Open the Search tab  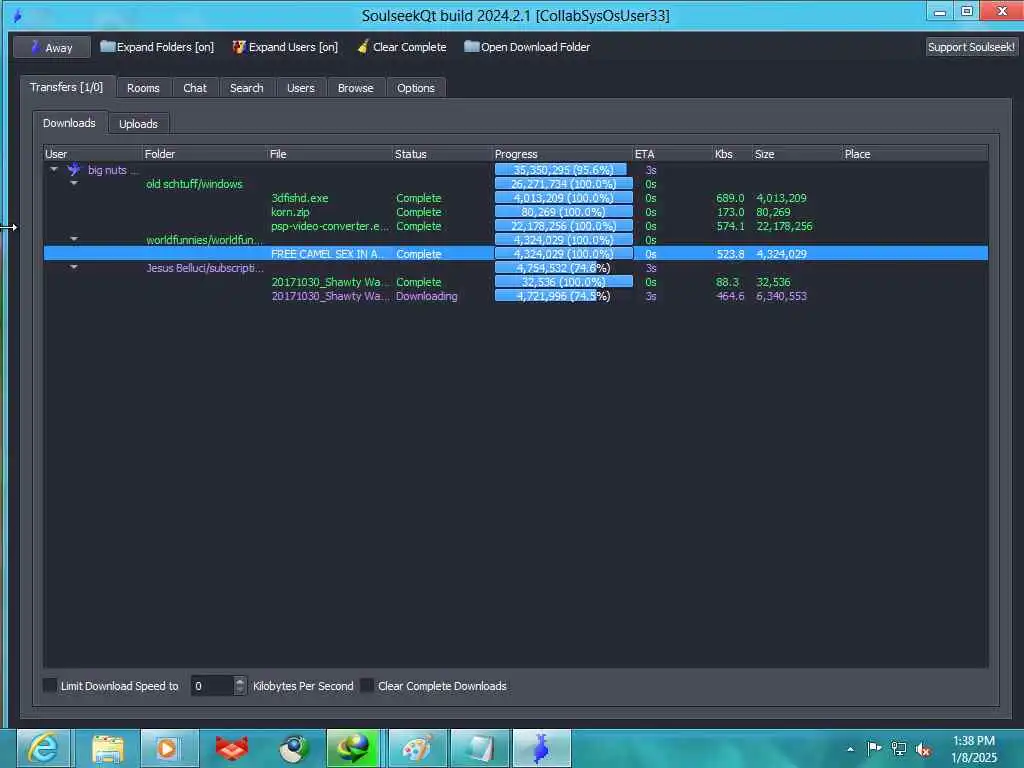click(x=246, y=88)
